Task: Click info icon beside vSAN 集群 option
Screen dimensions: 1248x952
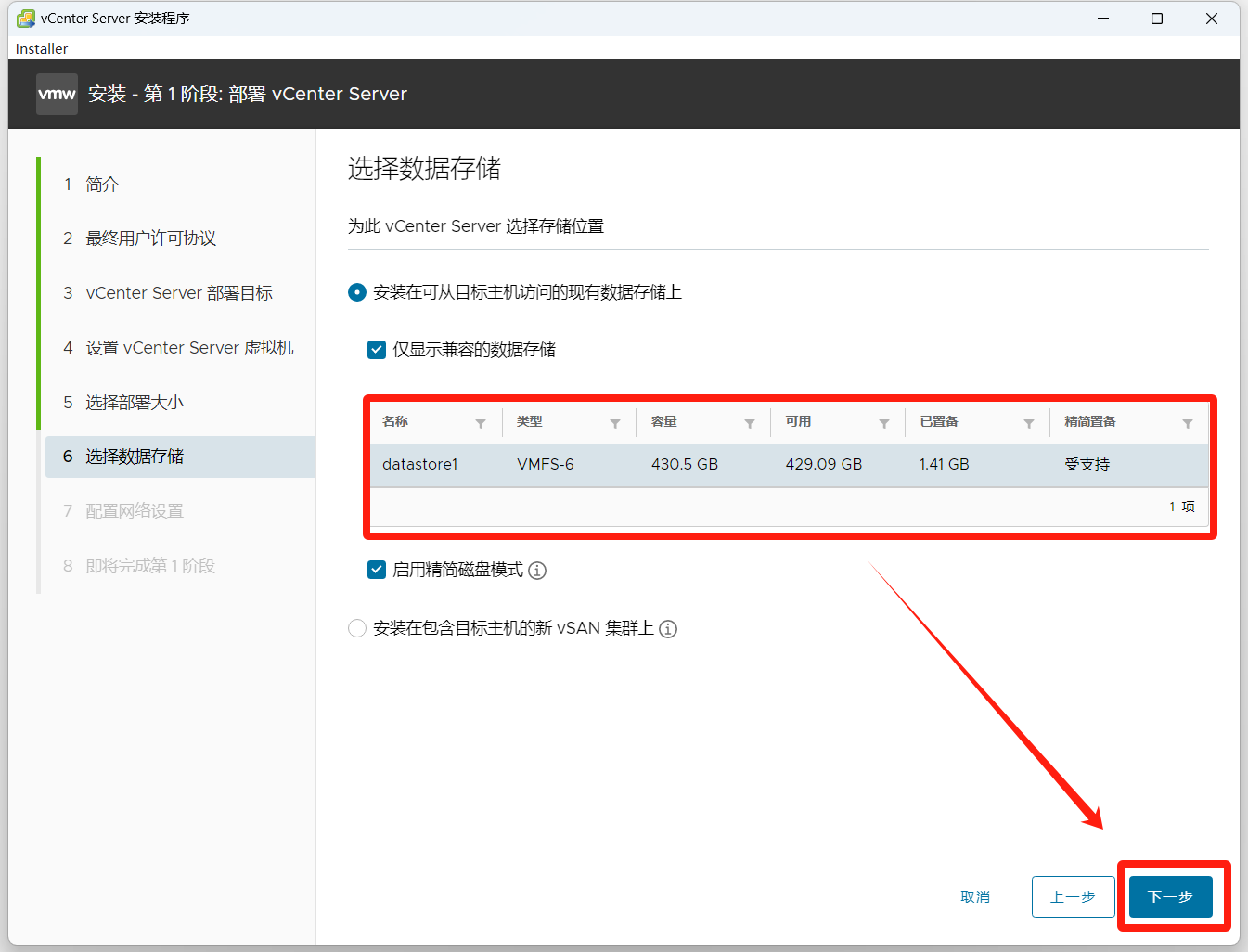Action: click(x=668, y=629)
